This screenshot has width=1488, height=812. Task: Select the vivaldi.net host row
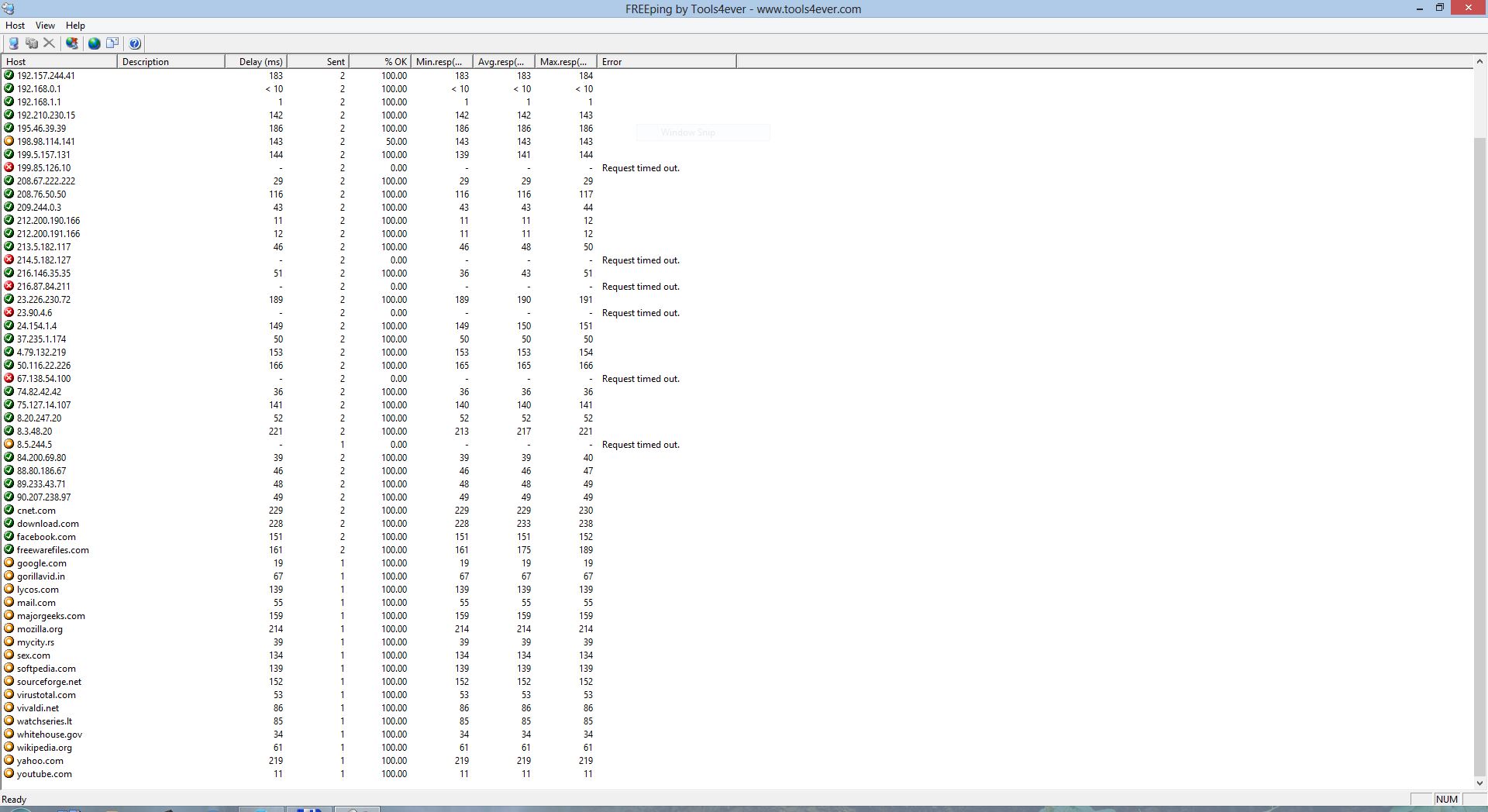tap(368, 707)
